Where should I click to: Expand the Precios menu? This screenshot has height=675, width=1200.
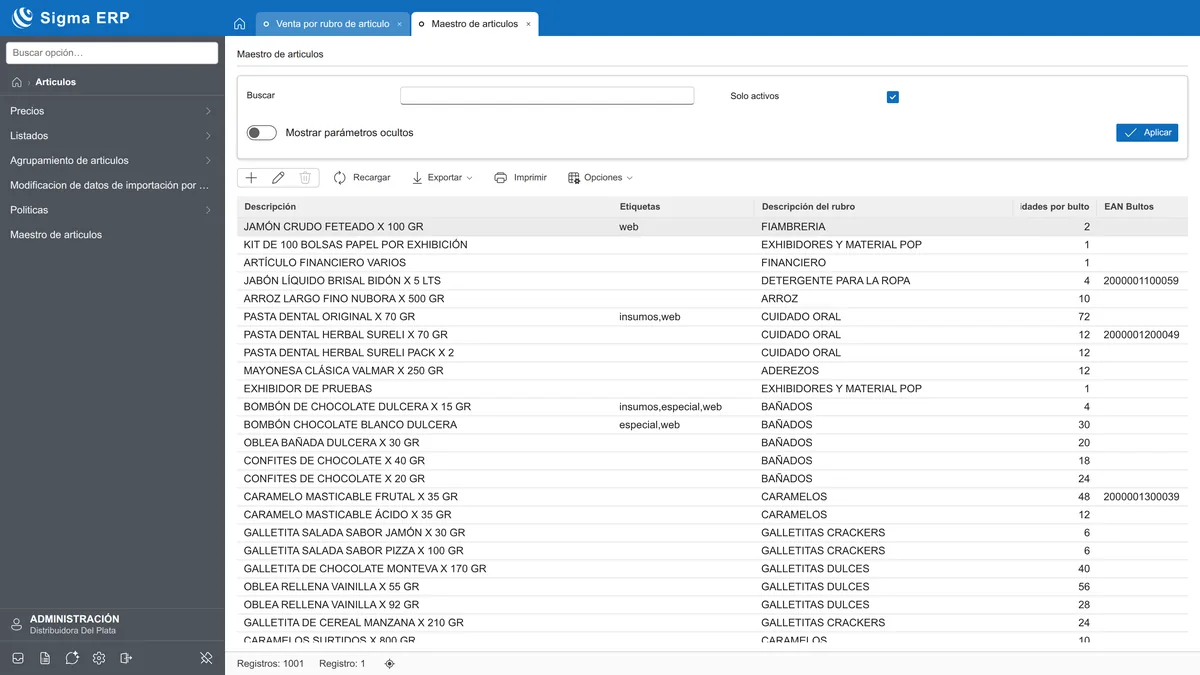112,111
